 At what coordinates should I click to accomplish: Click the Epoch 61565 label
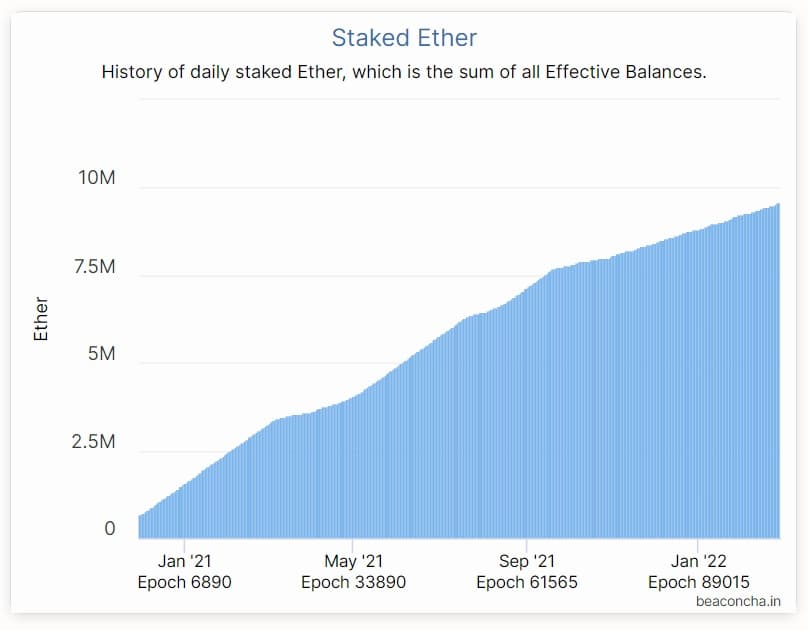pos(527,583)
